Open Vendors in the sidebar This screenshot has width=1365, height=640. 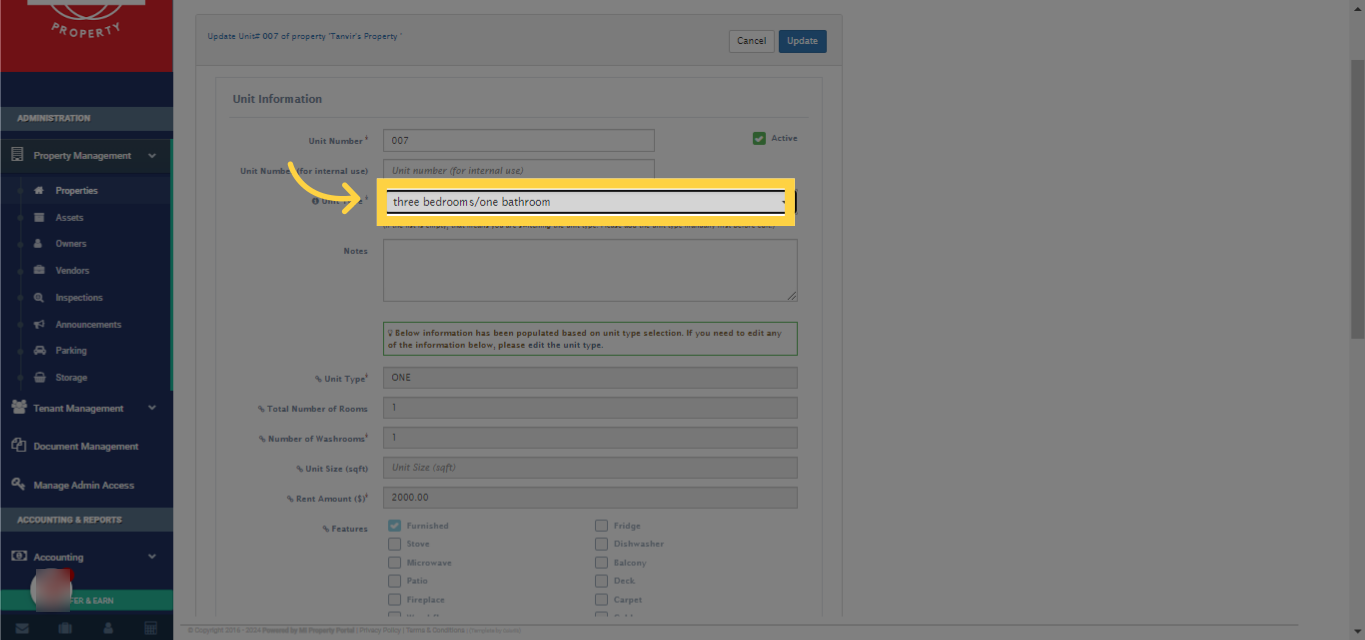(x=72, y=270)
